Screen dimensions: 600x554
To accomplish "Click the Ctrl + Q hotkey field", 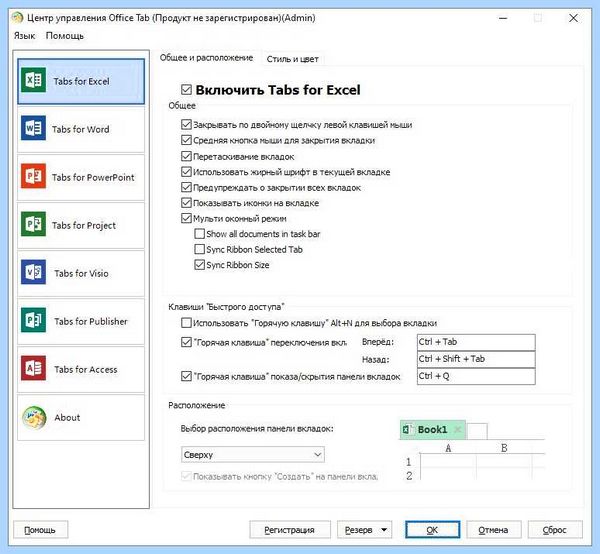I will [476, 376].
